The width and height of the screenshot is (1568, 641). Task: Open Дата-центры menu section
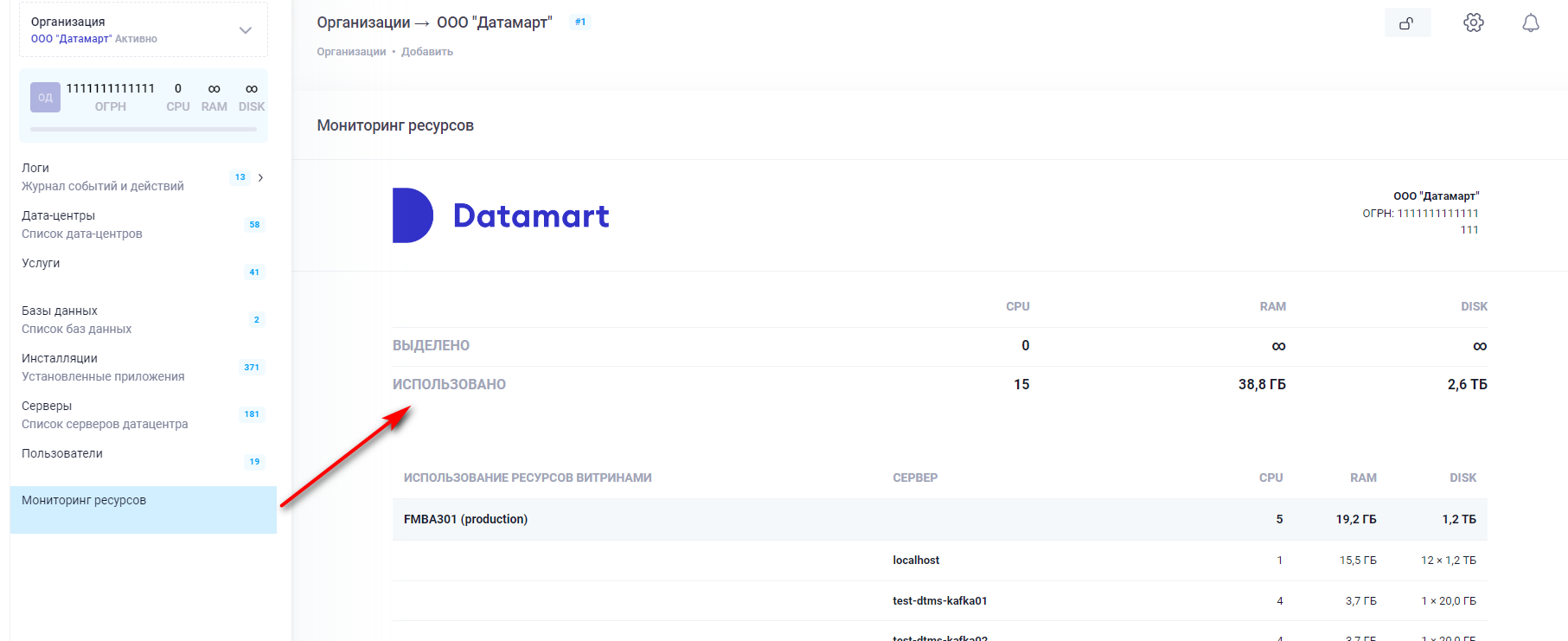82,224
